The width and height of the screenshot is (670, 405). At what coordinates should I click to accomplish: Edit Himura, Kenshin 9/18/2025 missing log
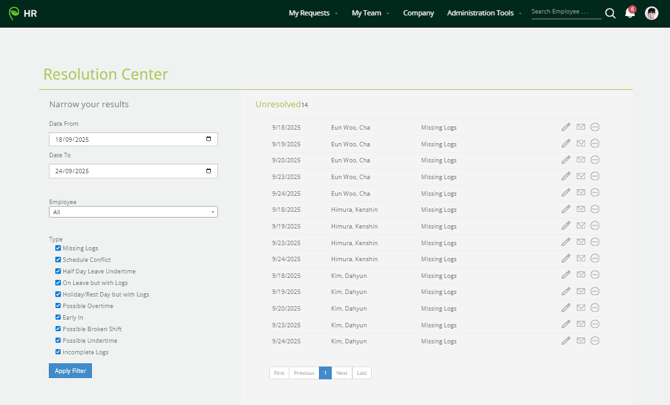[566, 209]
